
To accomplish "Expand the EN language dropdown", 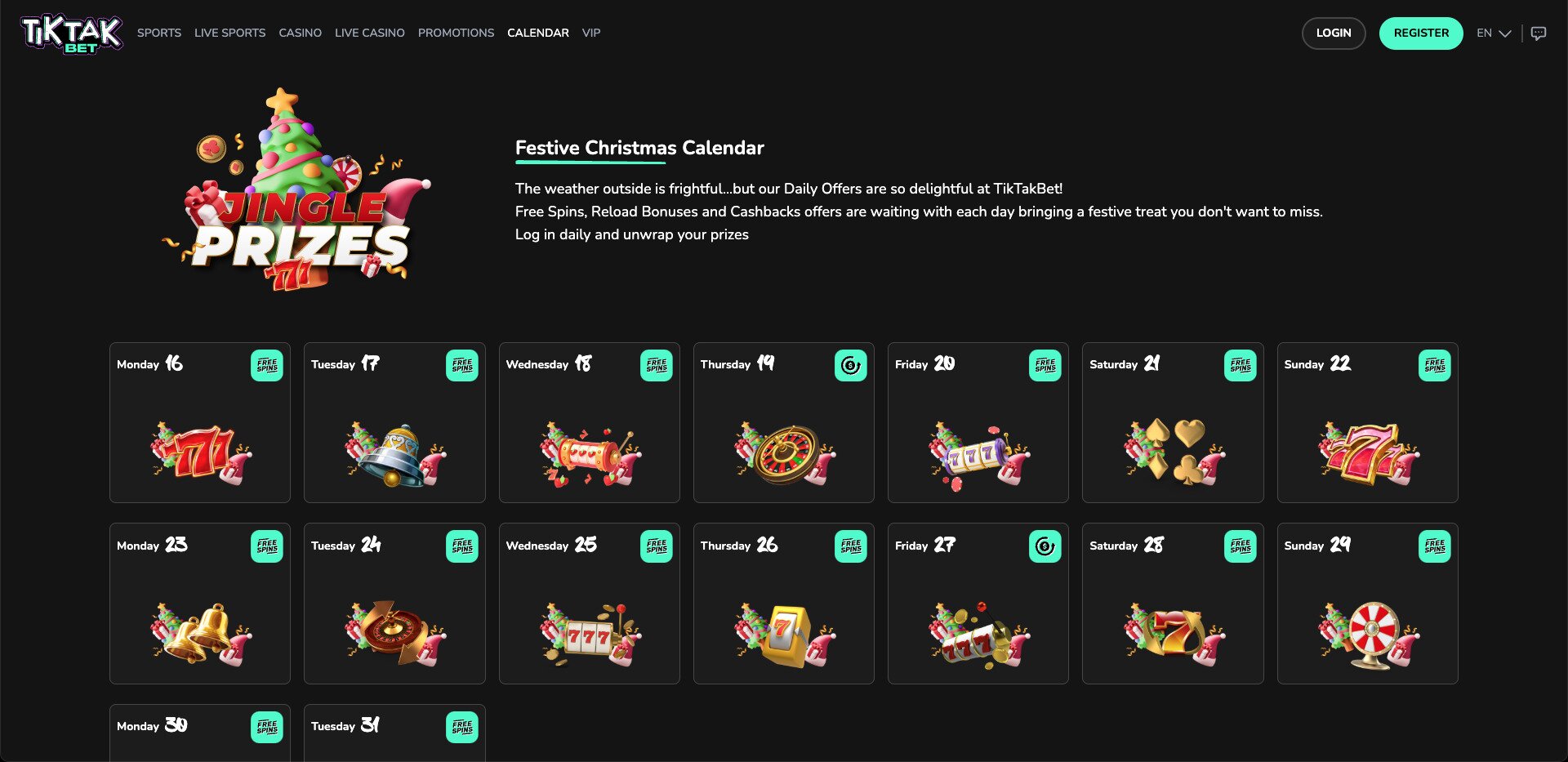I will 1494,33.
